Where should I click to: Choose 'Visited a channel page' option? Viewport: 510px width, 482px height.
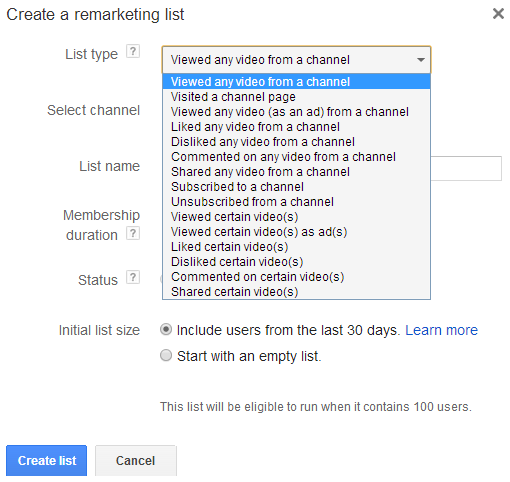pos(296,97)
